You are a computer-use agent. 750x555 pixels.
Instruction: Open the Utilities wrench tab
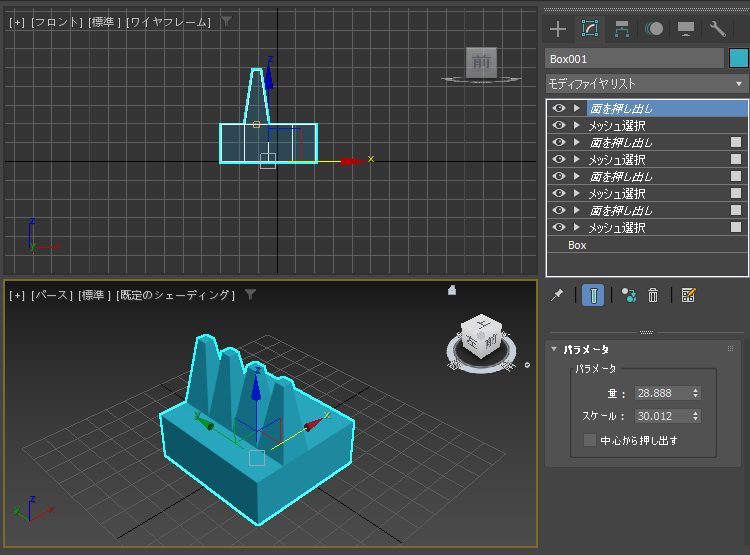click(x=717, y=29)
